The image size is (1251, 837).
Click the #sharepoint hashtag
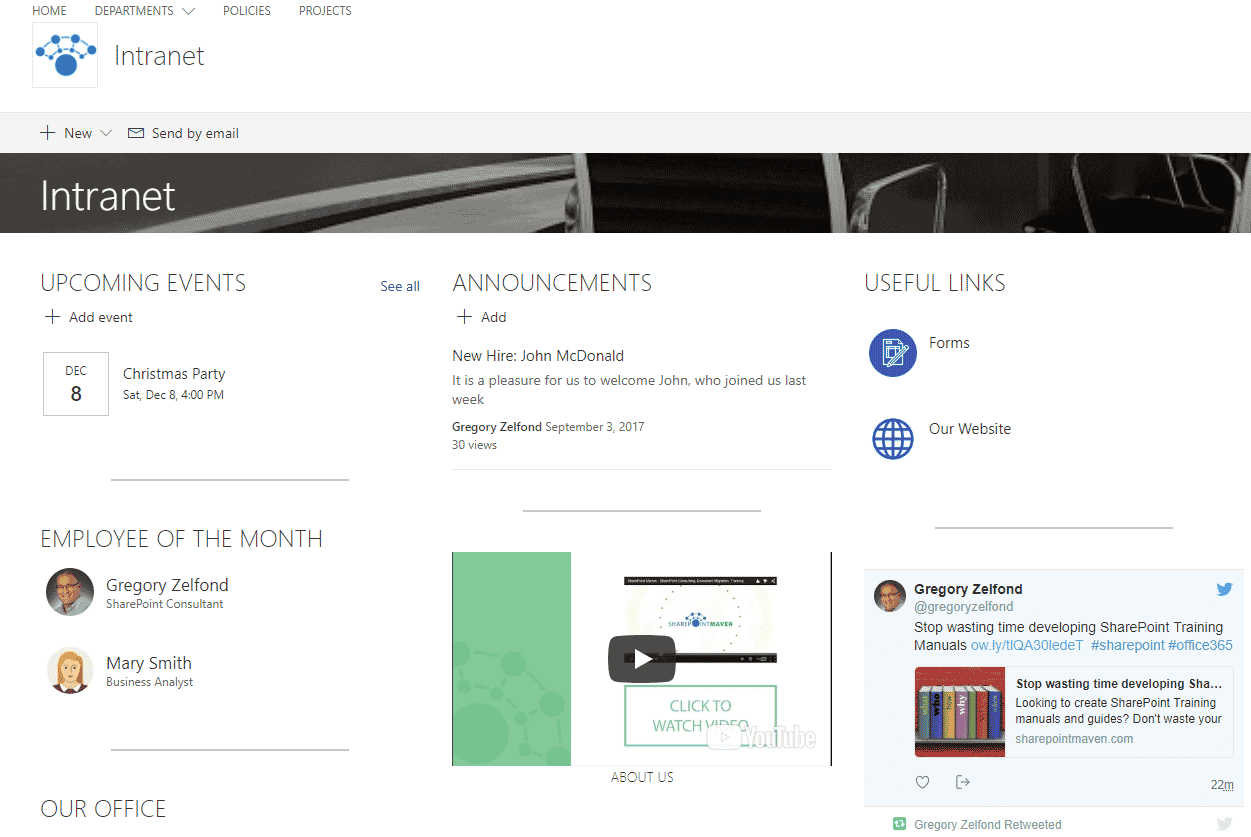coord(1127,645)
